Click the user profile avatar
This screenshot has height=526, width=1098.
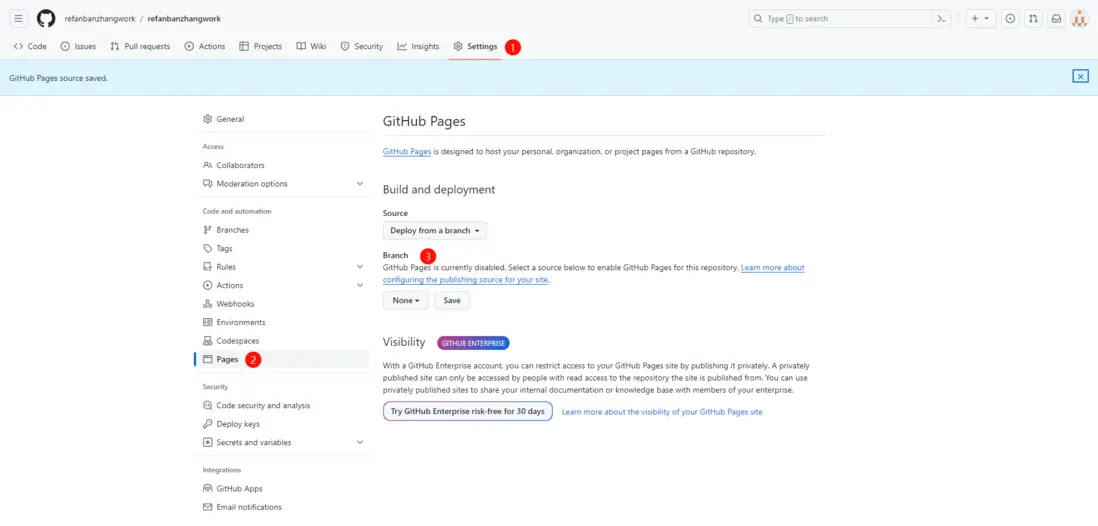click(1079, 19)
